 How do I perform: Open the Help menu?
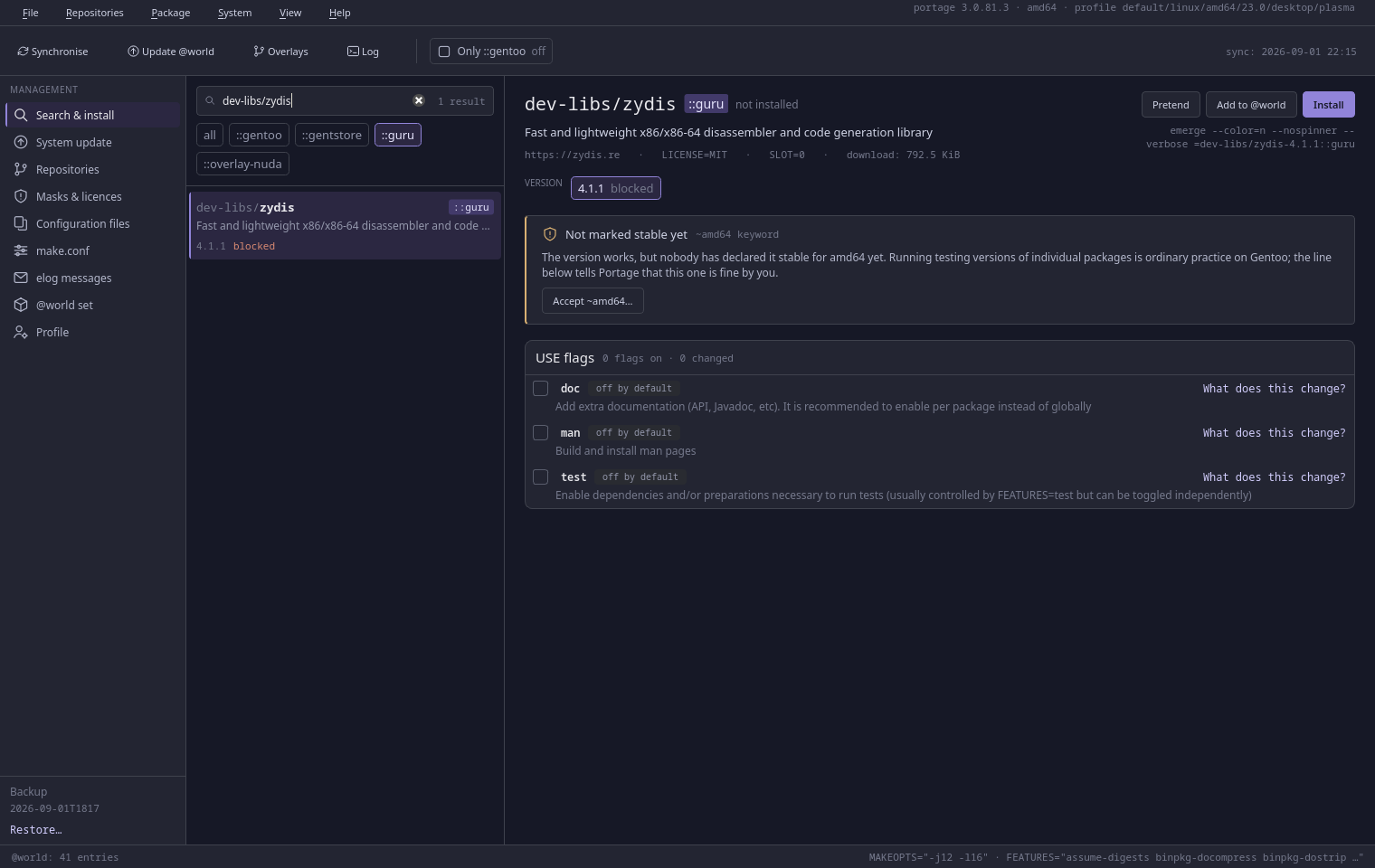(339, 13)
